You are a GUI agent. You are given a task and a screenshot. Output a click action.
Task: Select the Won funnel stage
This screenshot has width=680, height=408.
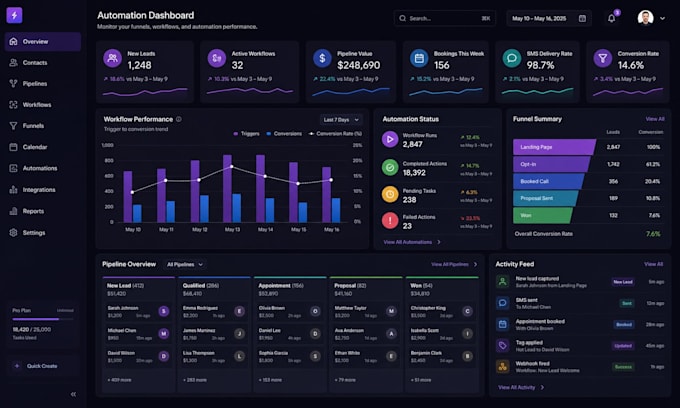(x=542, y=215)
